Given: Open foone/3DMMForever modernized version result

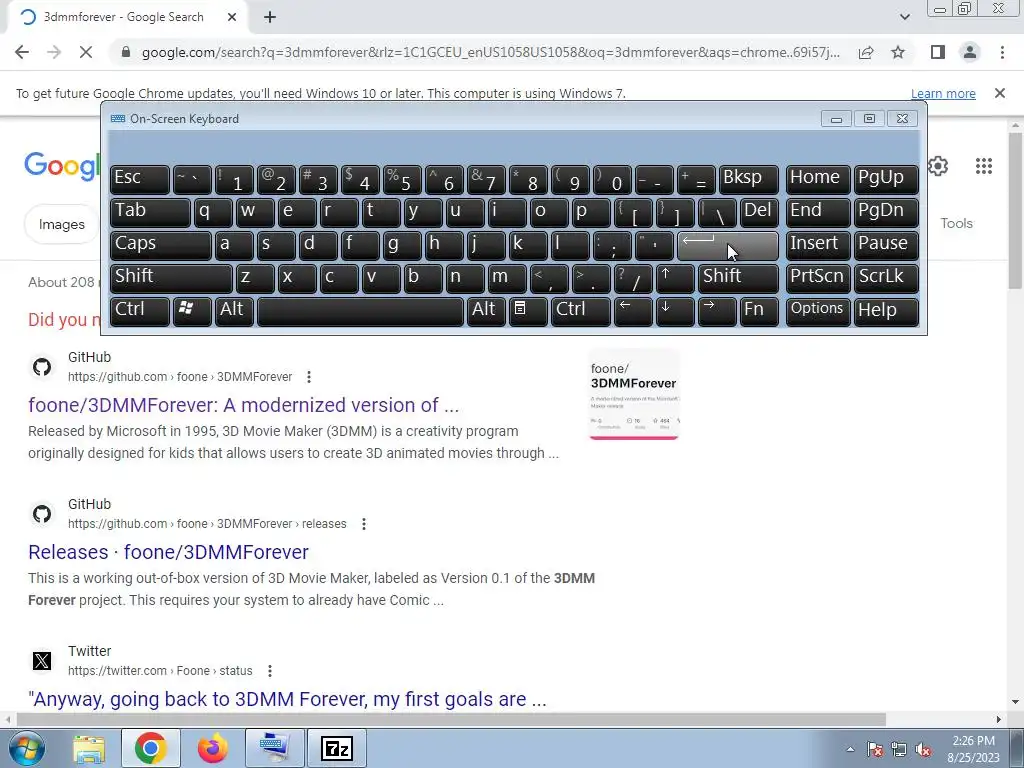Looking at the screenshot, I should point(244,405).
